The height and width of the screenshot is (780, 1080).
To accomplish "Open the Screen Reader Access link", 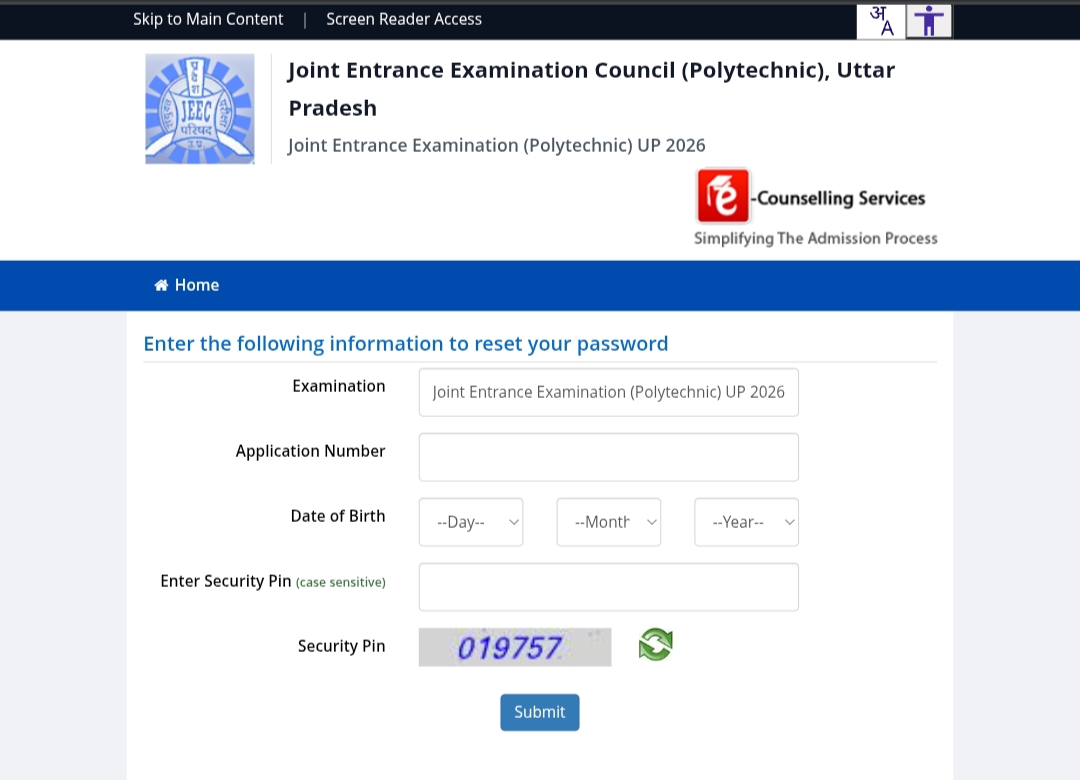I will coord(404,19).
